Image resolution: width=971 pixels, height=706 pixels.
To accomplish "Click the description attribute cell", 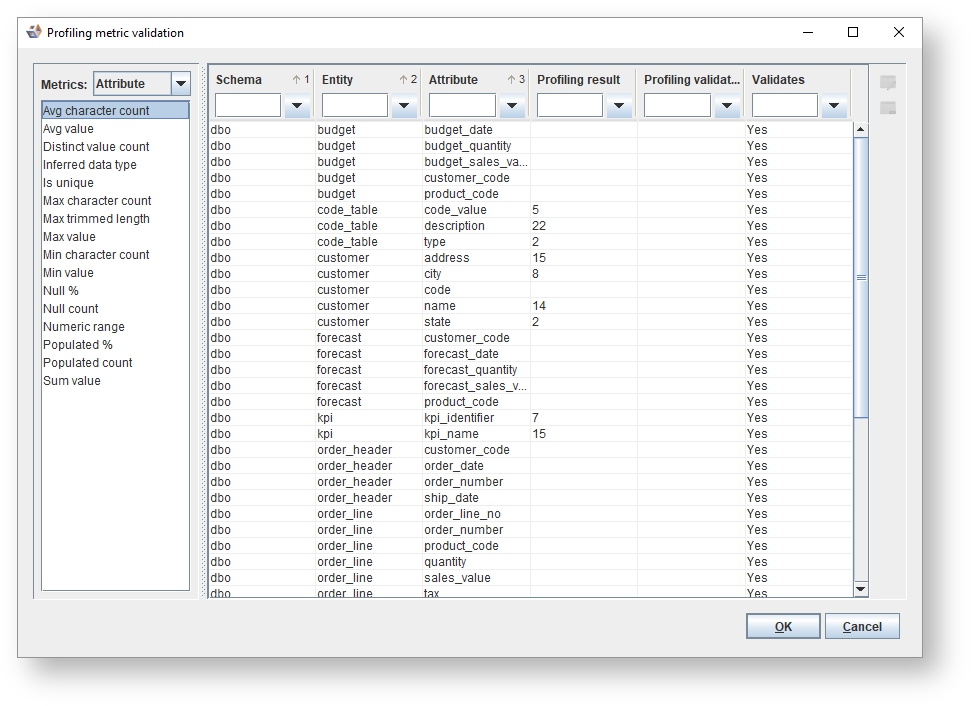I will (x=476, y=226).
